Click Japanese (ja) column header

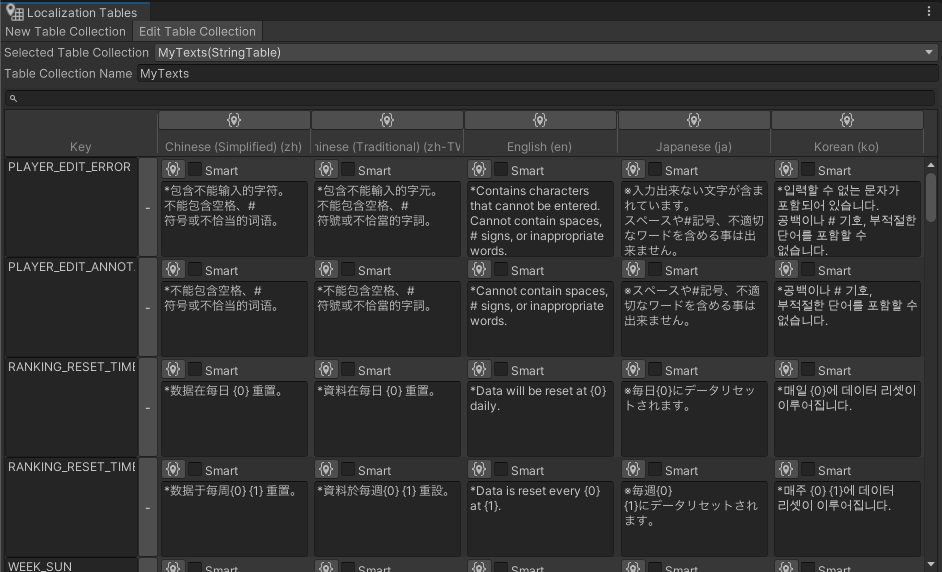click(x=693, y=147)
